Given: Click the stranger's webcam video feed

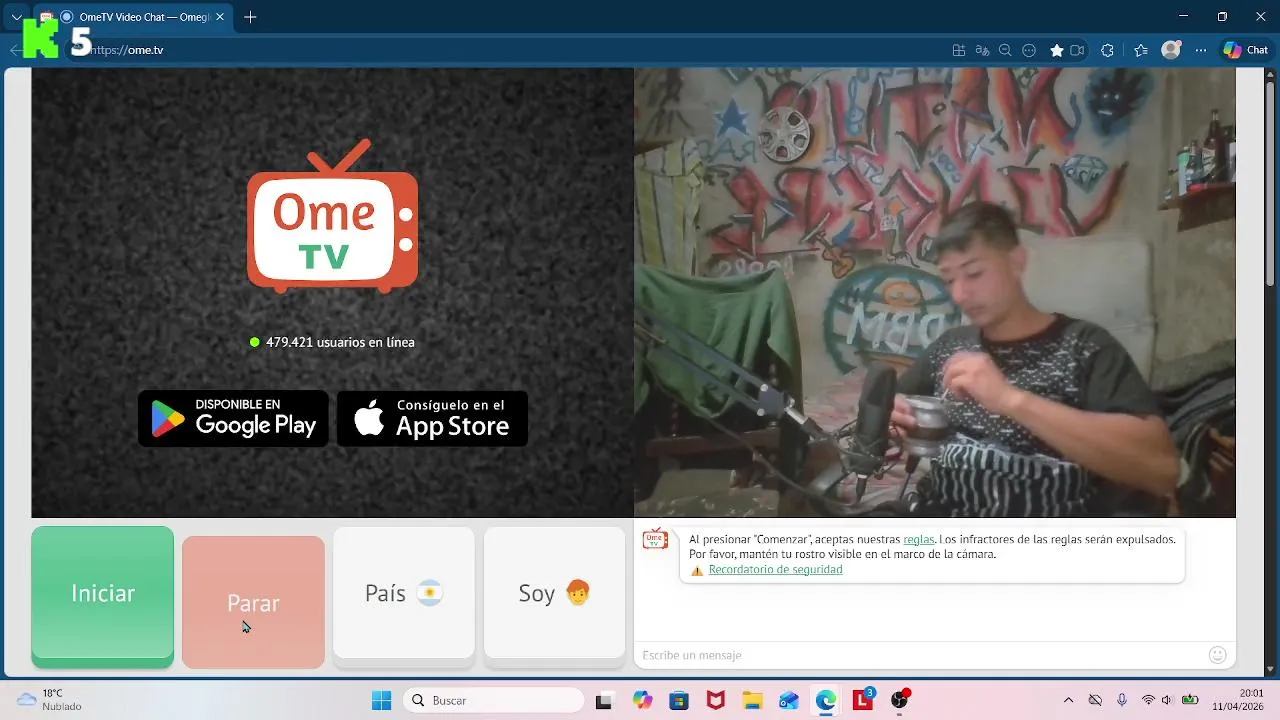Looking at the screenshot, I should pyautogui.click(x=935, y=293).
